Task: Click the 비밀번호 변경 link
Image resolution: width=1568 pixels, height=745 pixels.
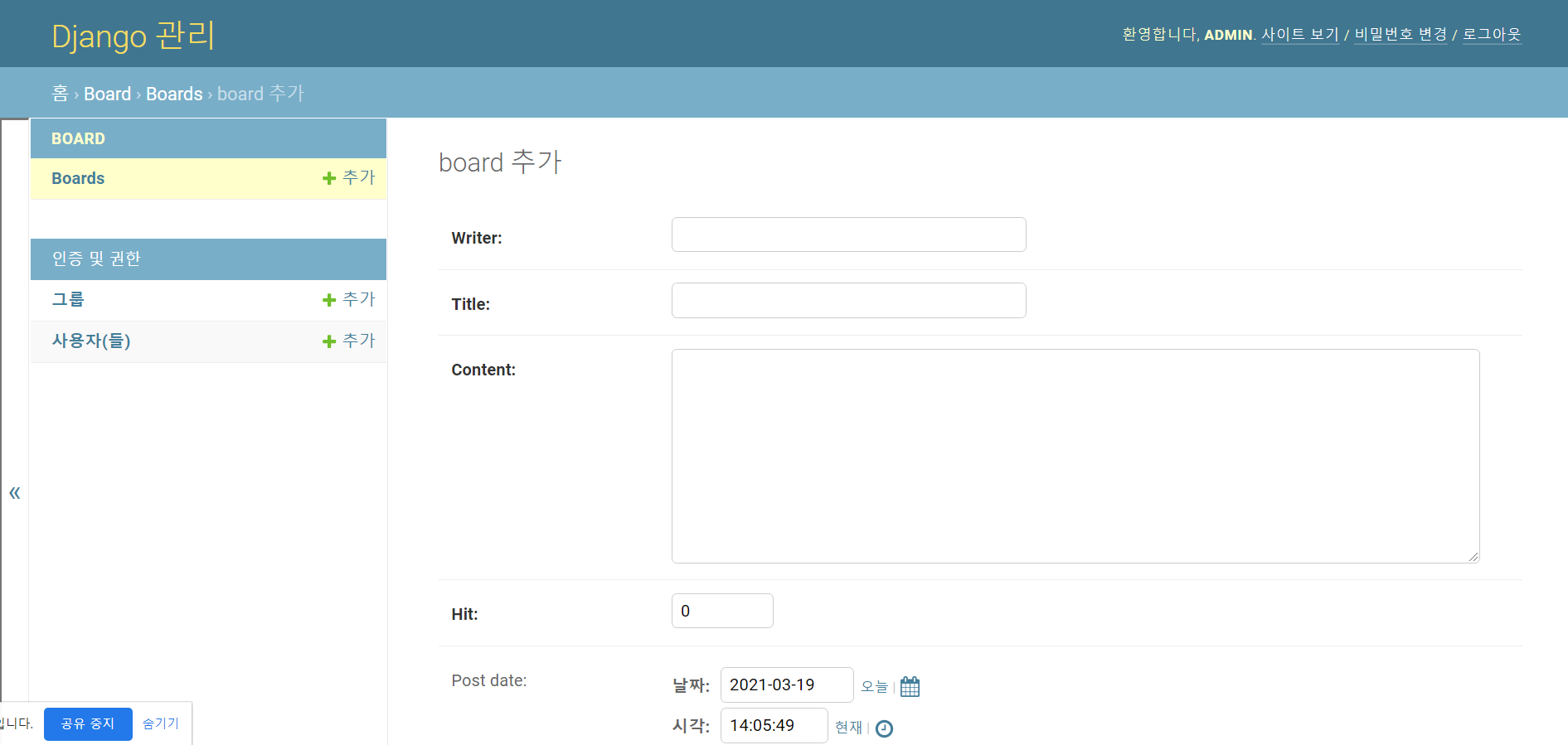Action: pos(1401,34)
